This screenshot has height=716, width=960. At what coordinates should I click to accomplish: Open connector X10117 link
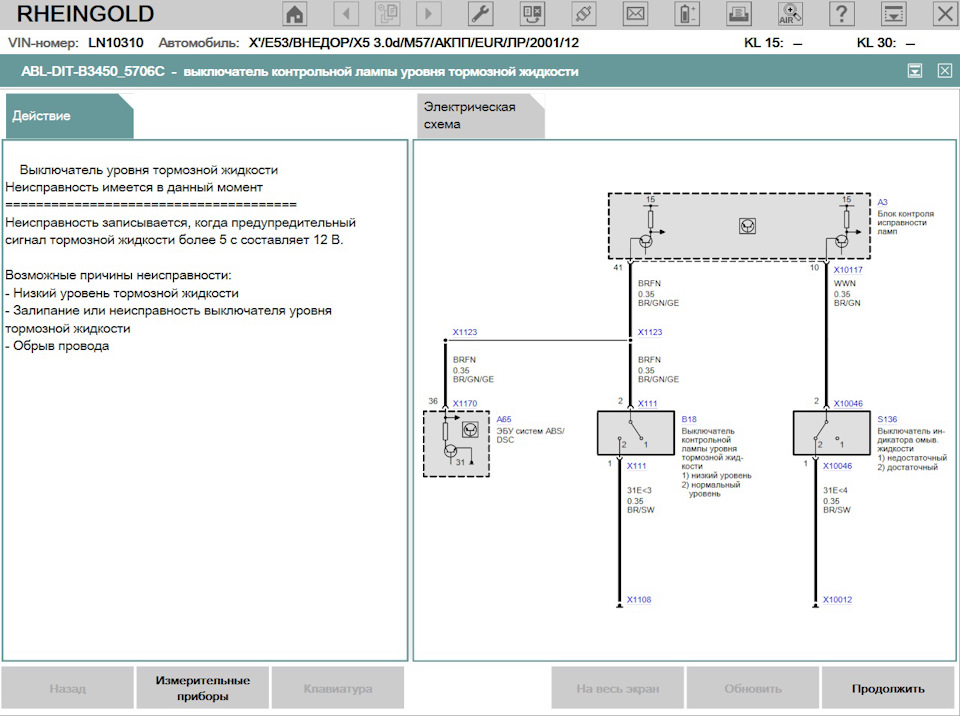(848, 269)
